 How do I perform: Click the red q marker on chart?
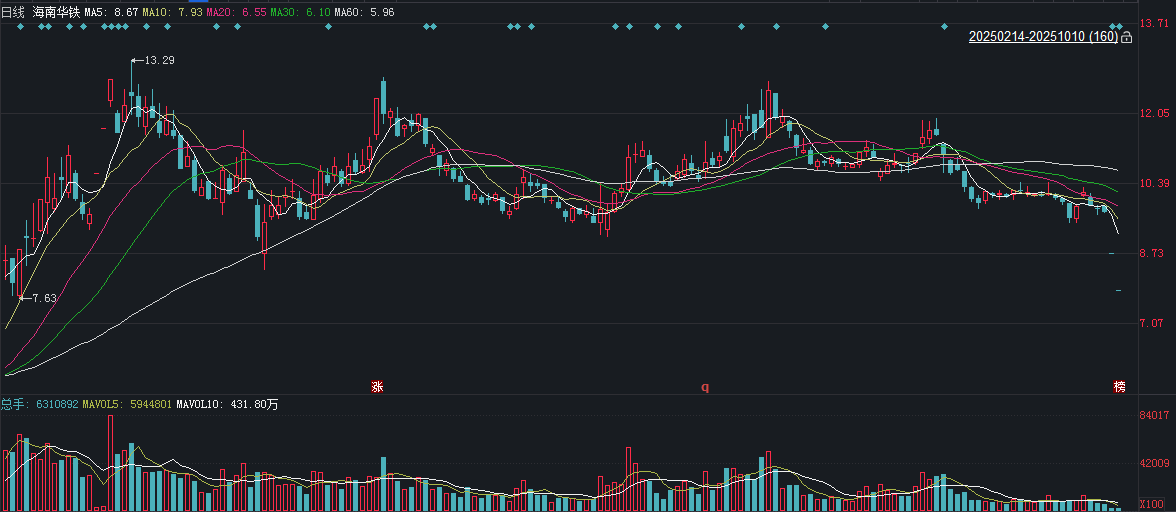[704, 386]
